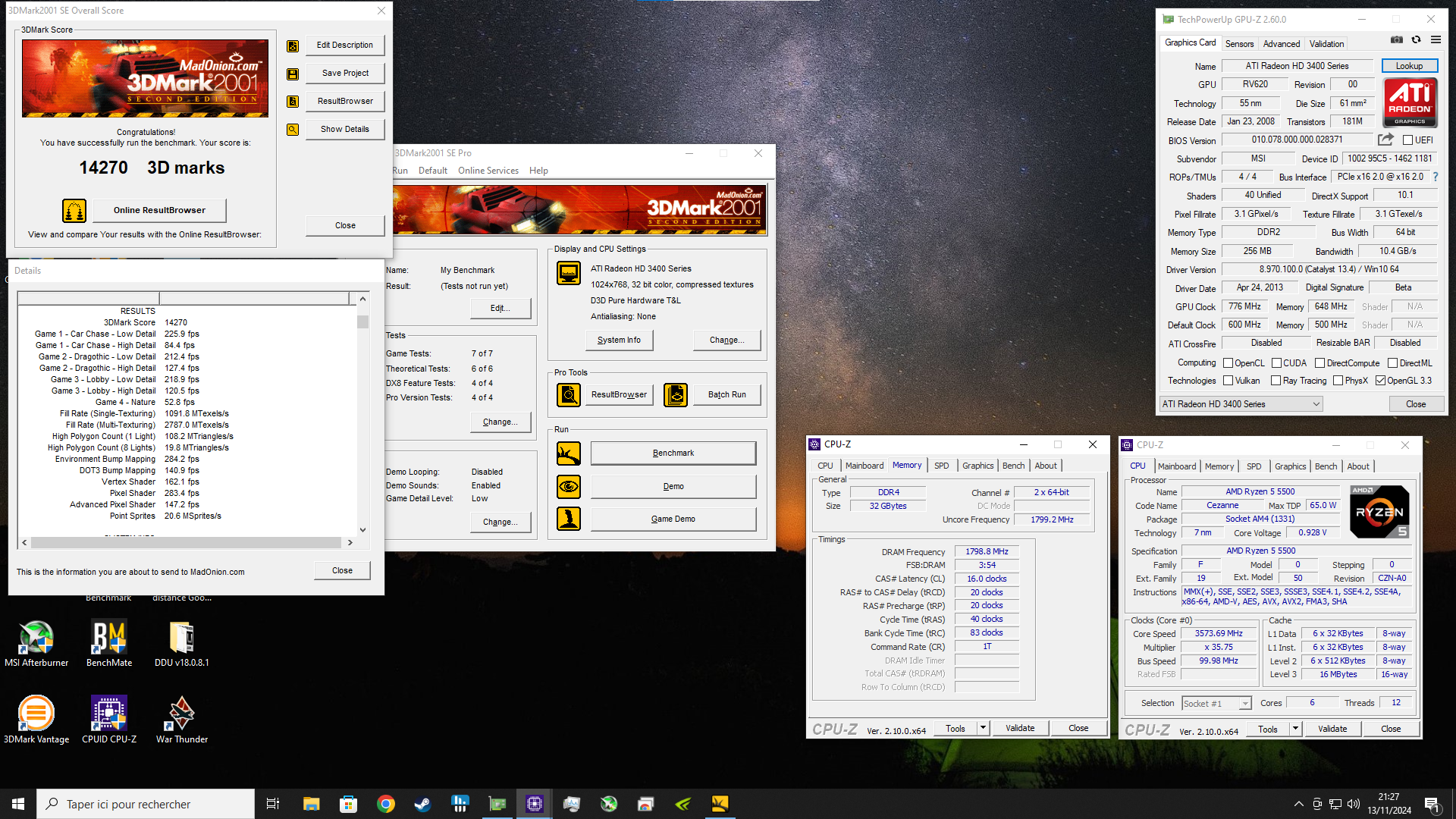Open File Explorer from taskbar
The height and width of the screenshot is (819, 1456).
[x=311, y=804]
